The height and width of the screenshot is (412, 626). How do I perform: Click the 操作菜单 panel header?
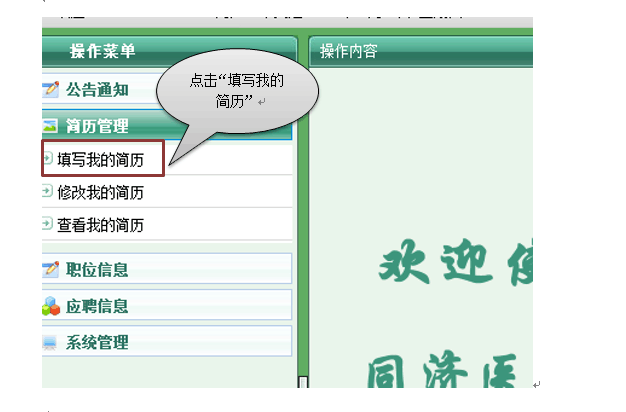102,51
